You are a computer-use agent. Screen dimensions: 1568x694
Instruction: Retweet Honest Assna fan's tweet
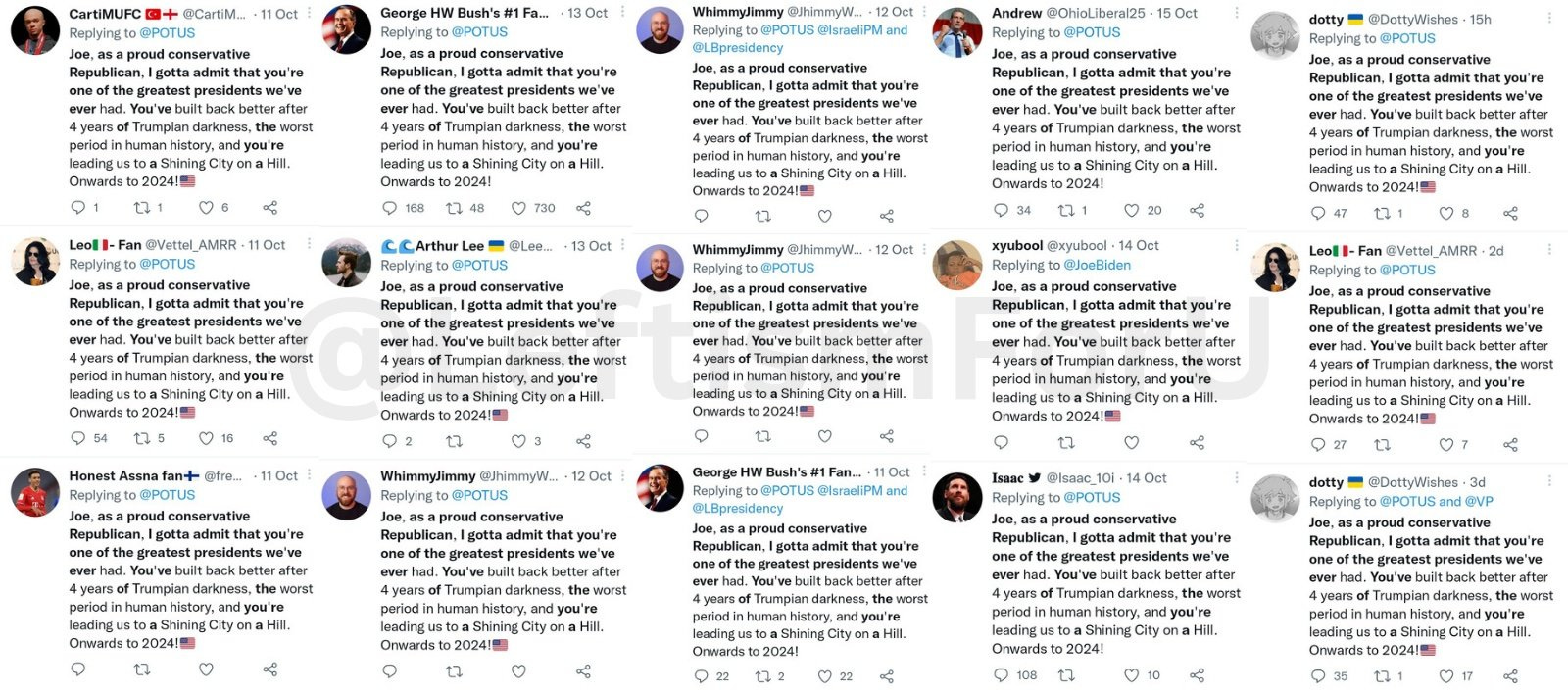coord(142,669)
